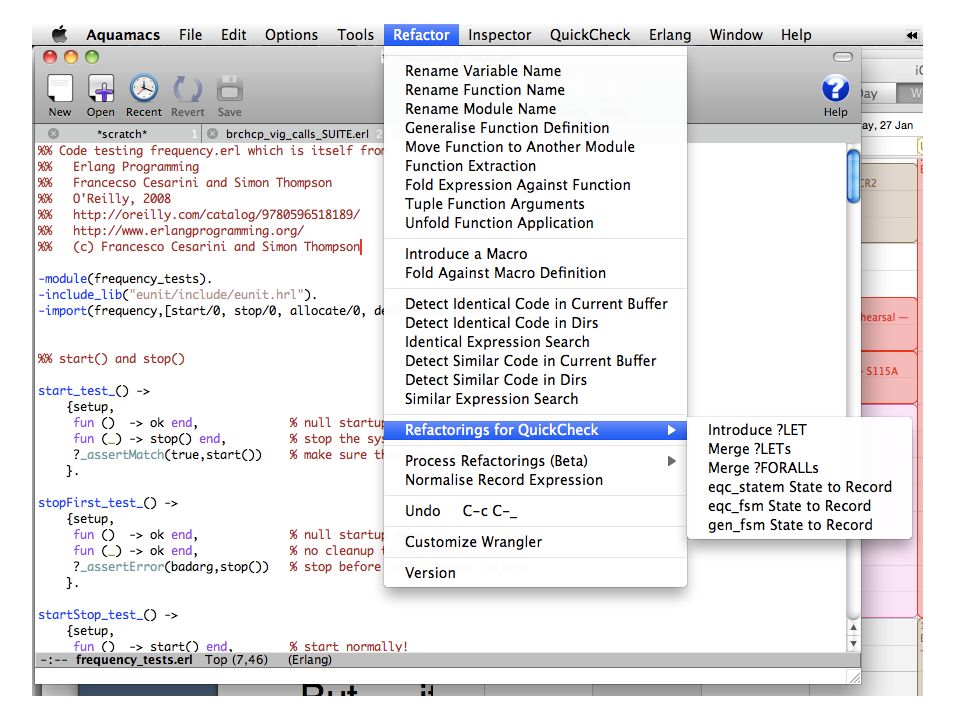Click the menu bar rewind icon at right
Screen dimensions: 960x720
[912, 36]
